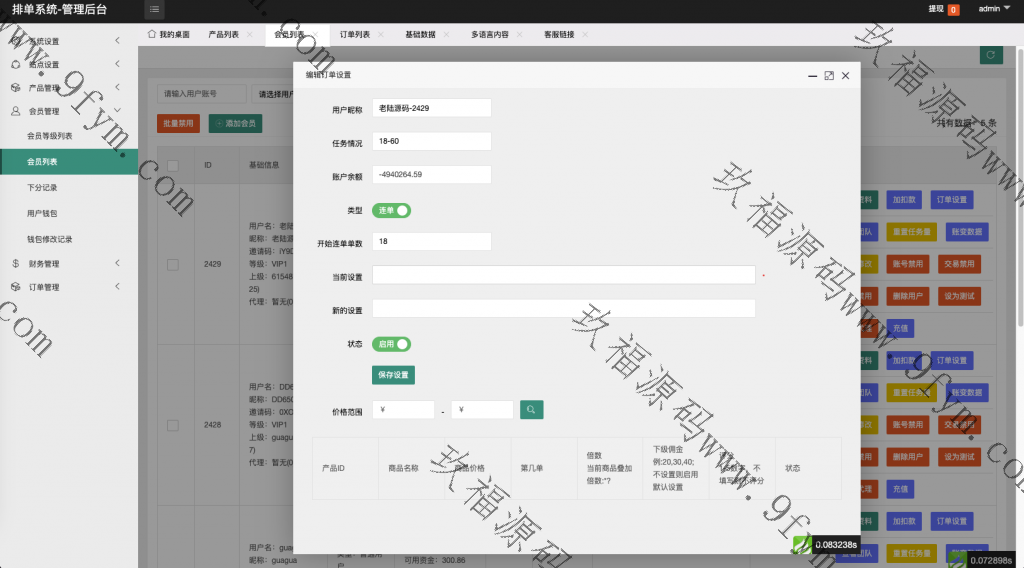Open 用户钱包 in the sidebar
Viewport: 1024px width, 568px height.
43,213
